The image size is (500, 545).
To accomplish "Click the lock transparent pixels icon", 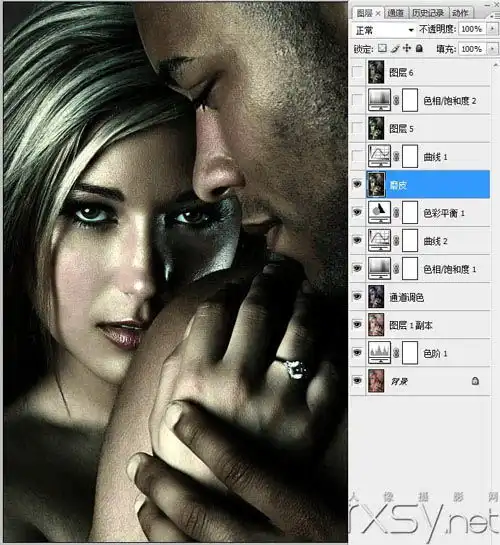I will point(382,48).
